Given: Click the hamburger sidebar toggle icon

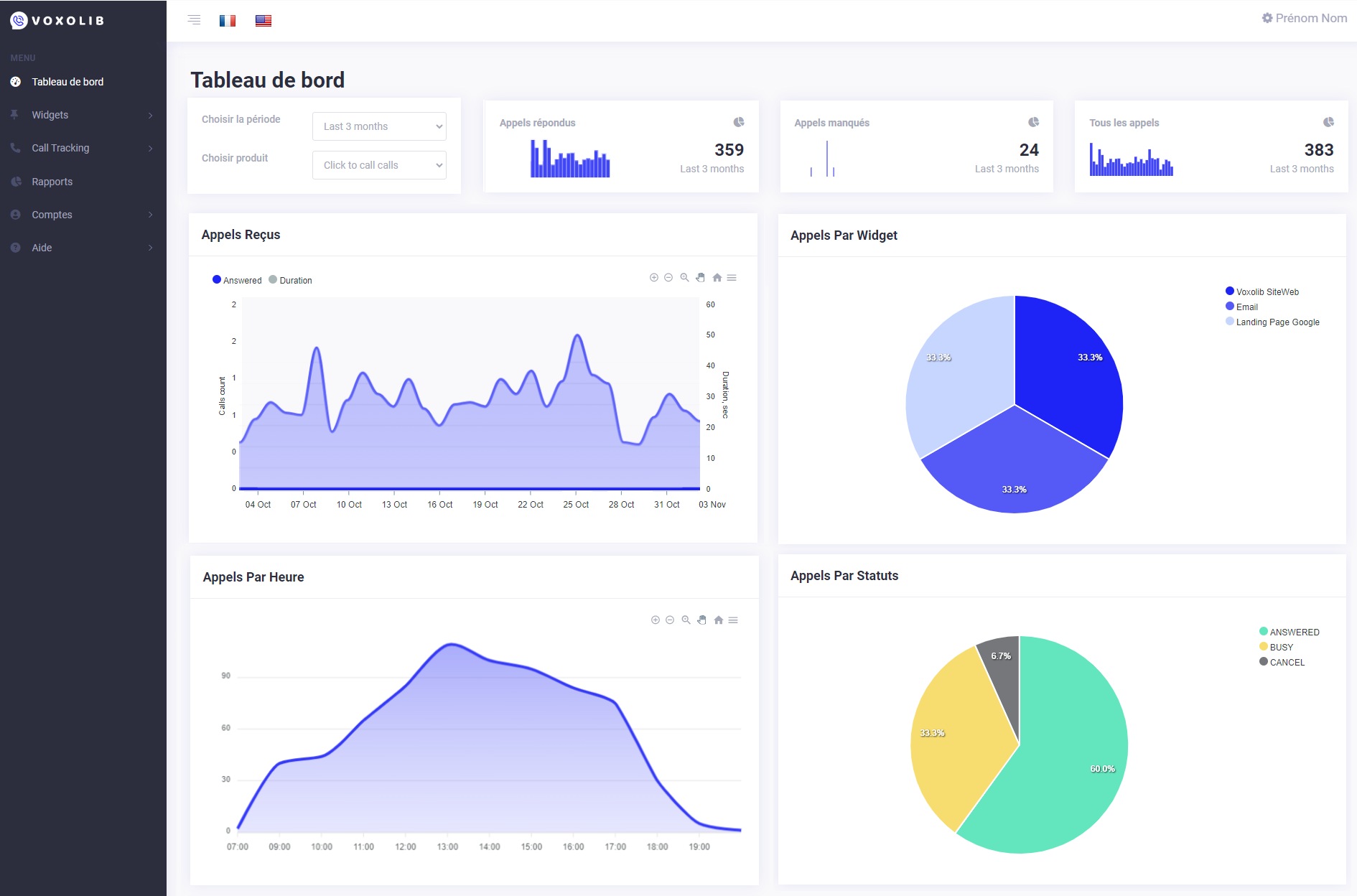Looking at the screenshot, I should [194, 20].
